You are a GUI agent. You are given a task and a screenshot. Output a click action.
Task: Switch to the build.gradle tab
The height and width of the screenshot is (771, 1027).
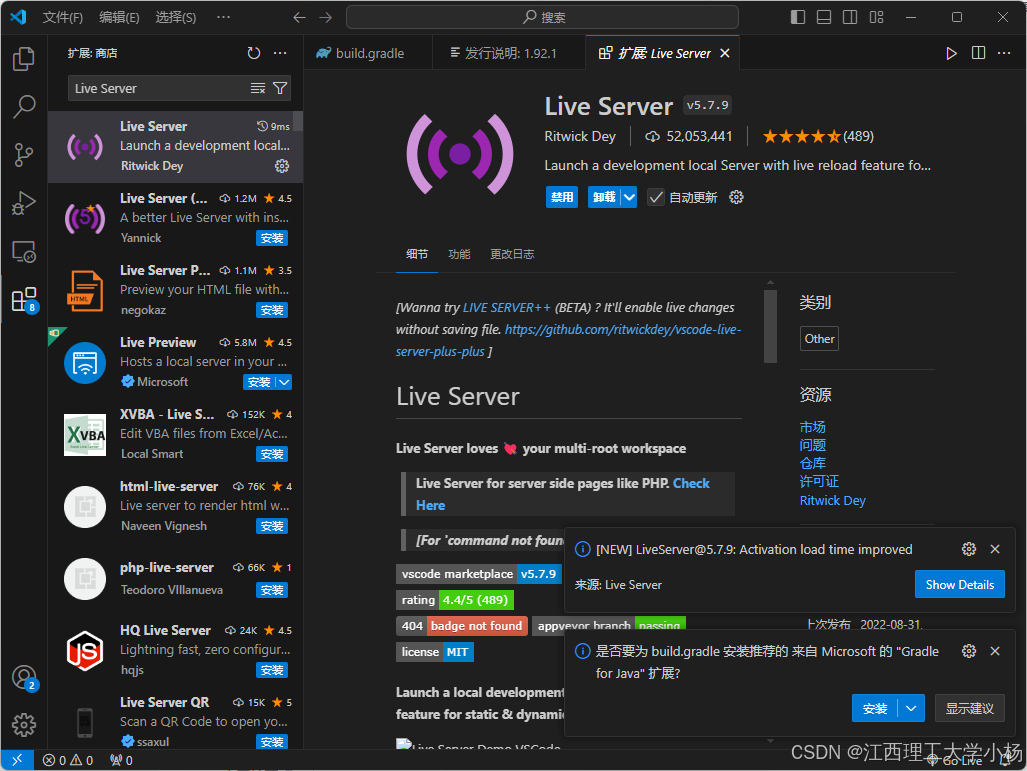point(368,53)
